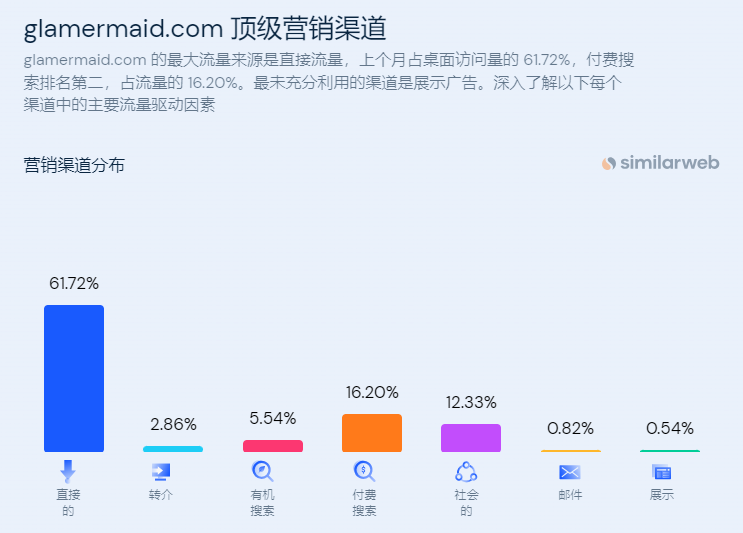Screen dimensions: 743x533
Task: Click the direct traffic download-arrow icon
Action: click(68, 471)
